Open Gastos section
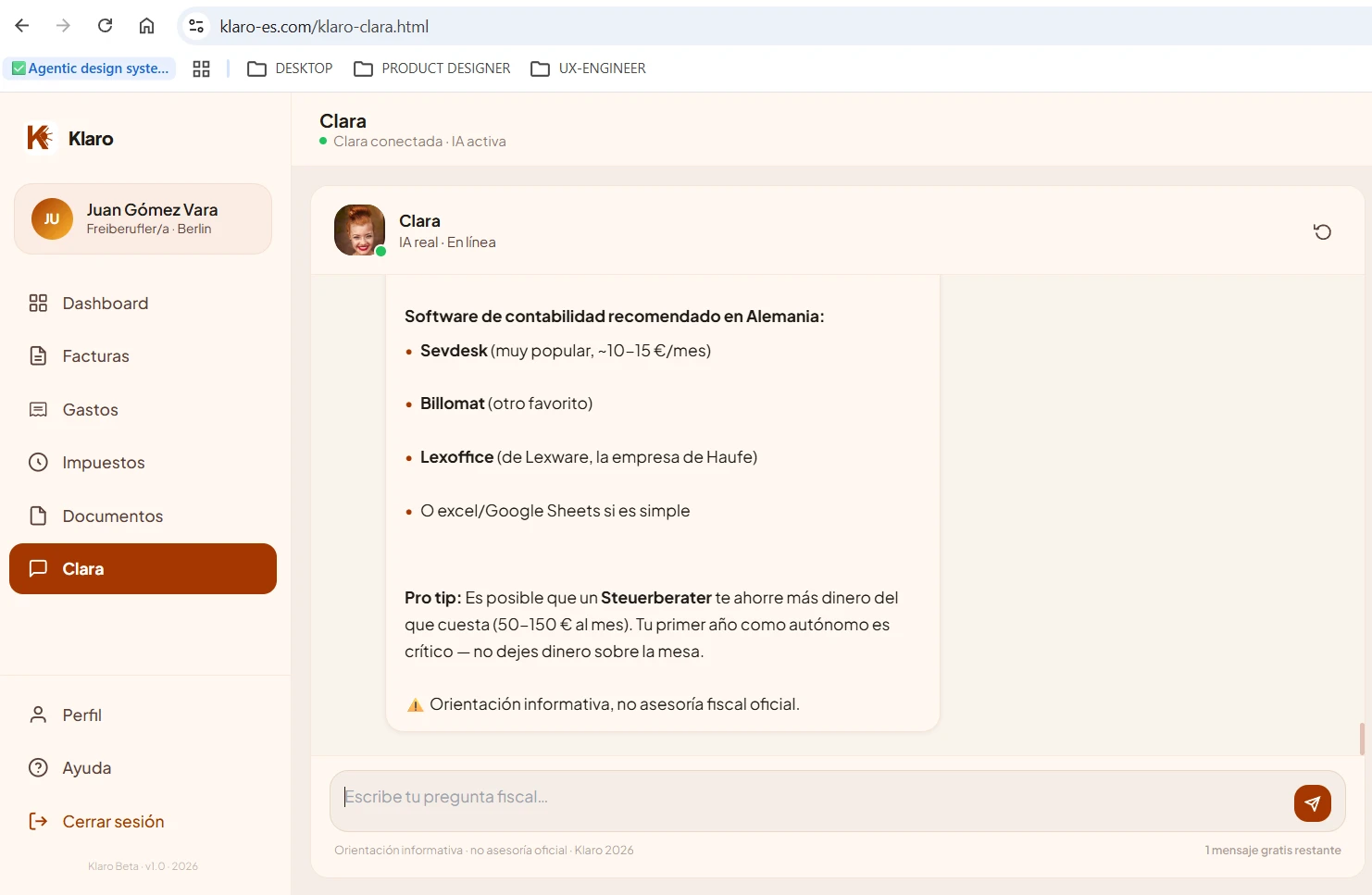The width and height of the screenshot is (1372, 895). click(x=143, y=409)
